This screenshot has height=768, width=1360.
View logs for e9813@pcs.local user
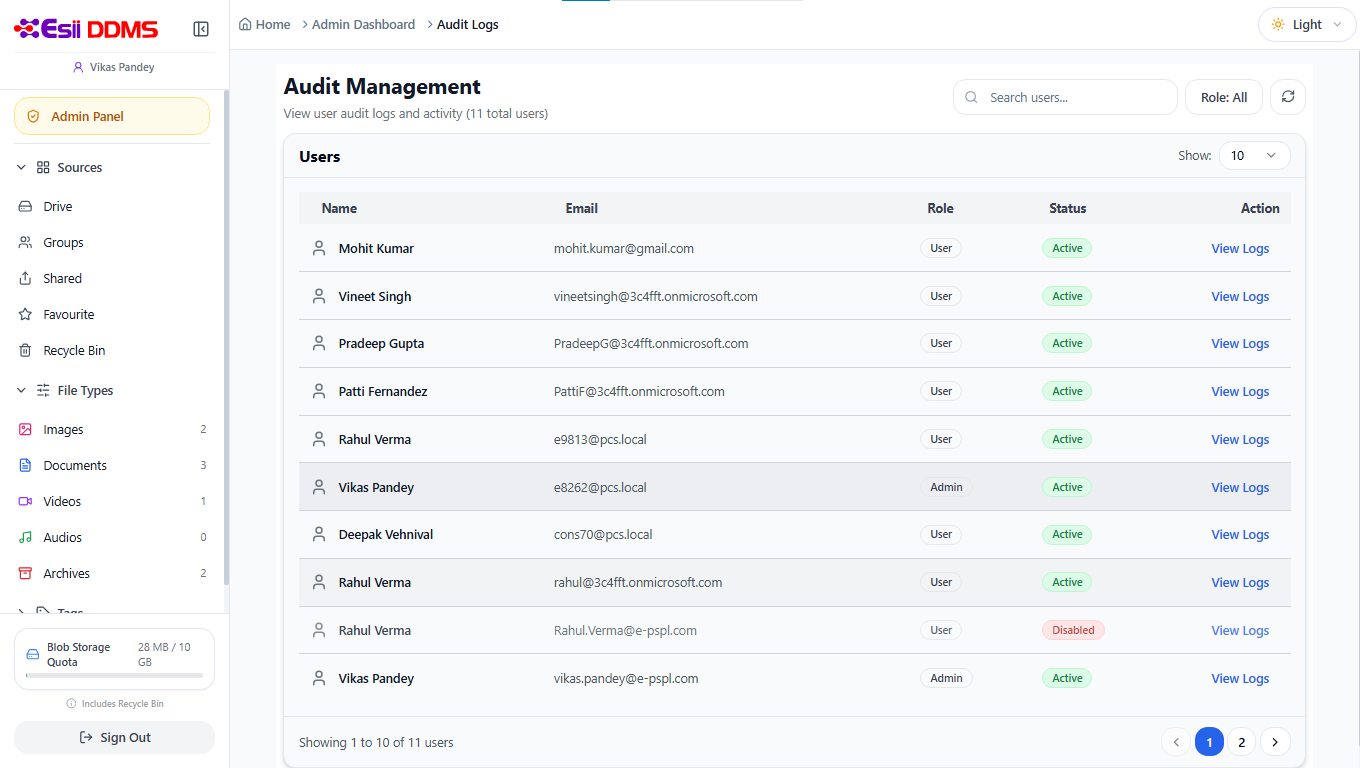click(x=1240, y=440)
